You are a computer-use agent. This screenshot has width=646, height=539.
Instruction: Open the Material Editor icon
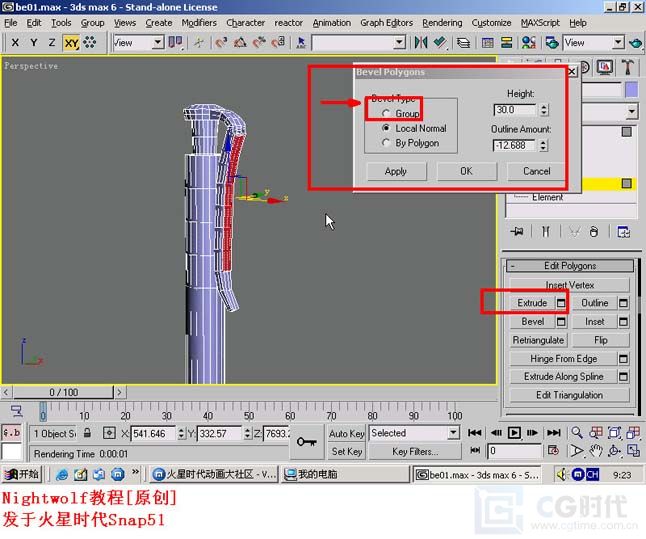click(529, 42)
